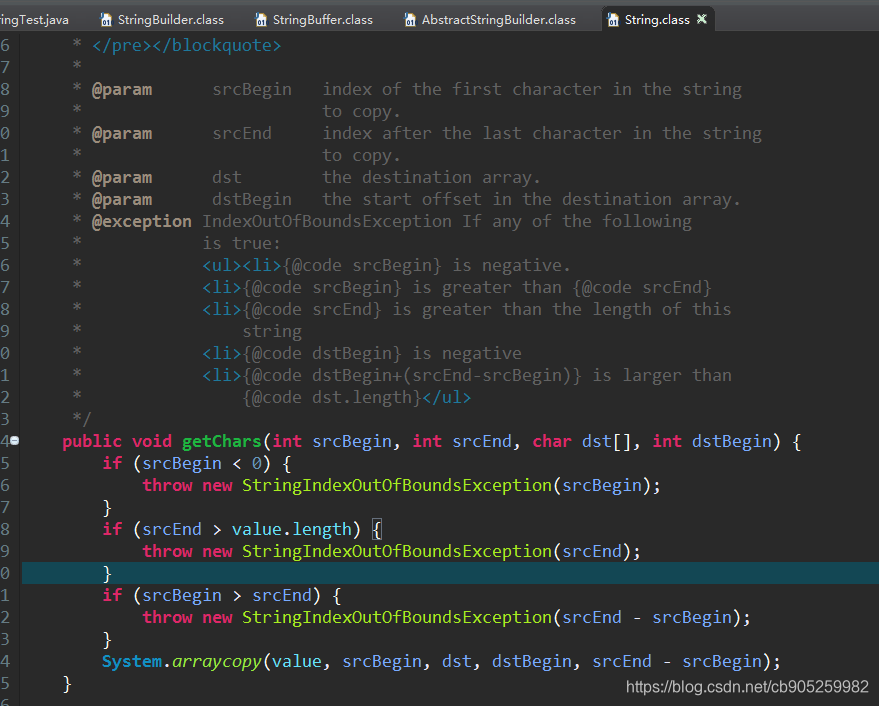Click the @param srcBegin Javadoc tag
This screenshot has width=879, height=706.
coord(122,90)
